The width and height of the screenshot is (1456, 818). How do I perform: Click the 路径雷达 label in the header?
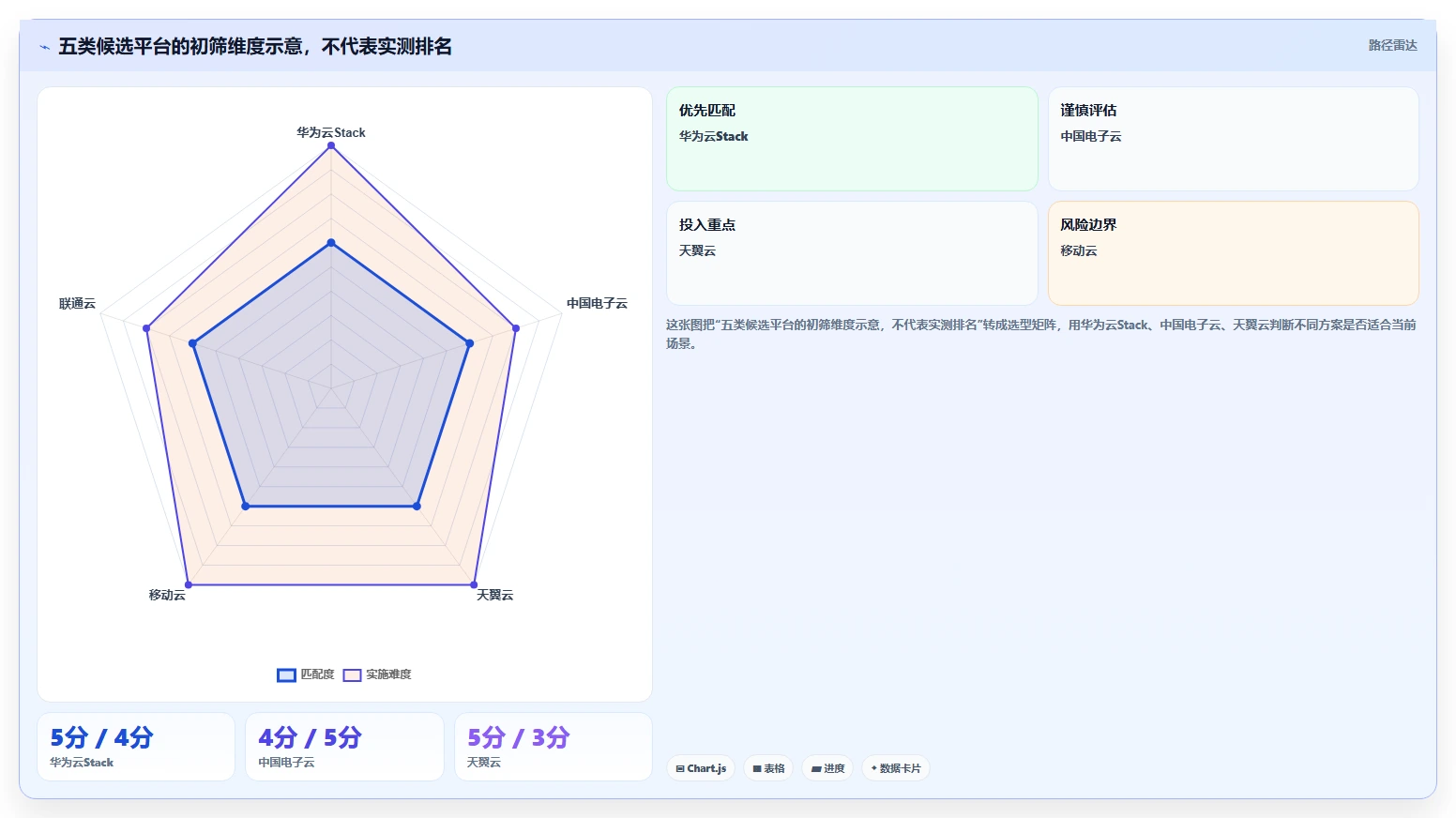click(x=1392, y=45)
